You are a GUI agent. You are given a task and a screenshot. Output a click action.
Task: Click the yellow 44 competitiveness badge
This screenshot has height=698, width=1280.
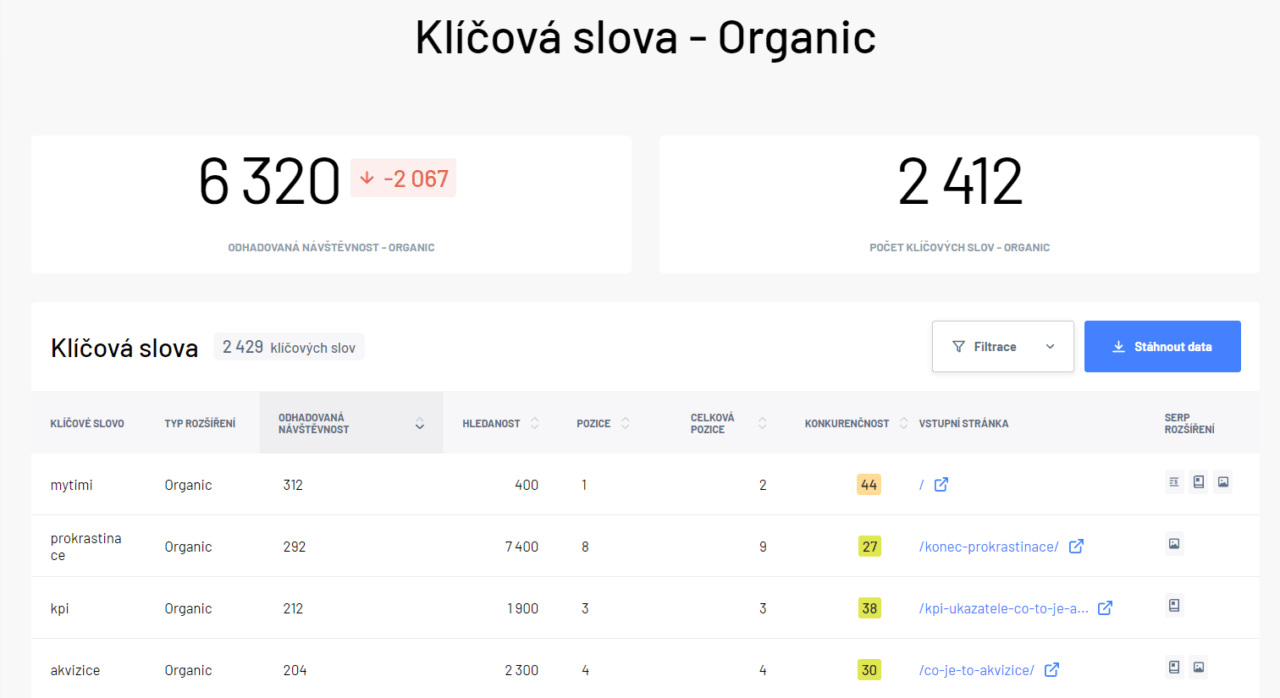(868, 485)
